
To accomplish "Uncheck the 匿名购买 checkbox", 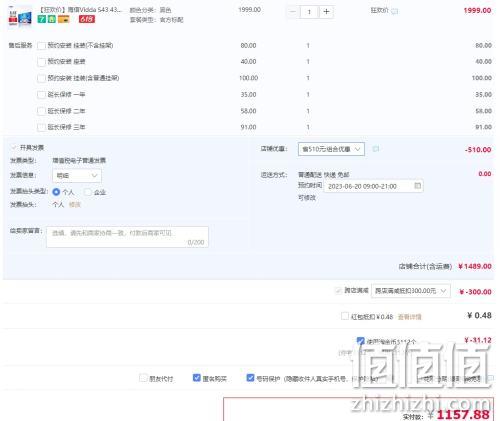I will (197, 378).
